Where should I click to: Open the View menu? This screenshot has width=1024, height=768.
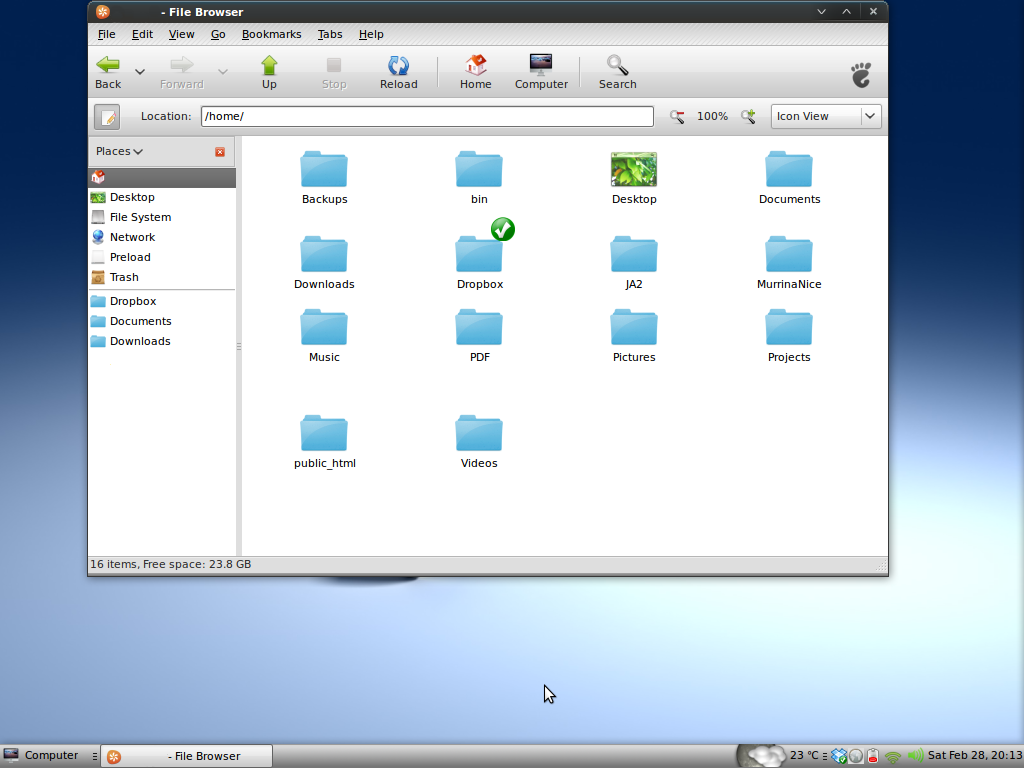[x=182, y=35]
